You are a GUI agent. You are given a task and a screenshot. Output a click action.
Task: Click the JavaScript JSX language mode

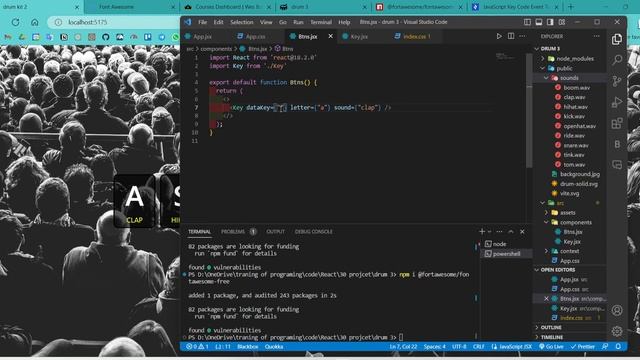(512, 347)
